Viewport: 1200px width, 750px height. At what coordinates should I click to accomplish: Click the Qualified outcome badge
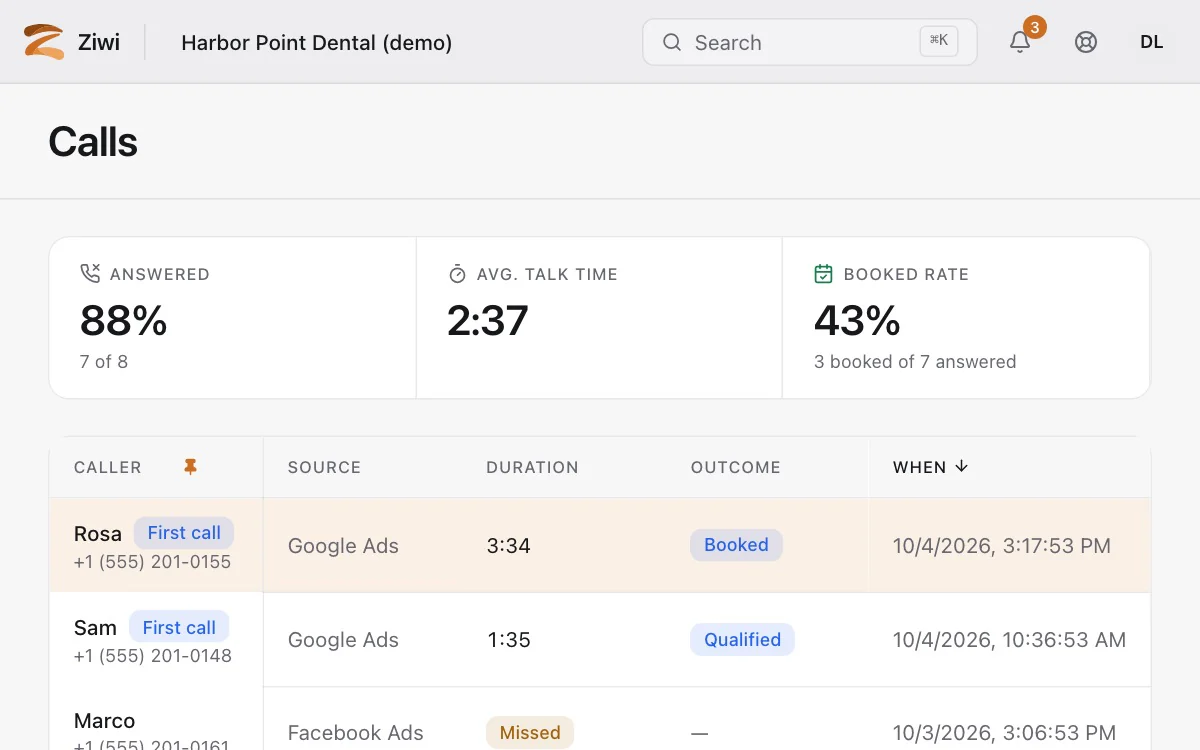click(x=742, y=640)
